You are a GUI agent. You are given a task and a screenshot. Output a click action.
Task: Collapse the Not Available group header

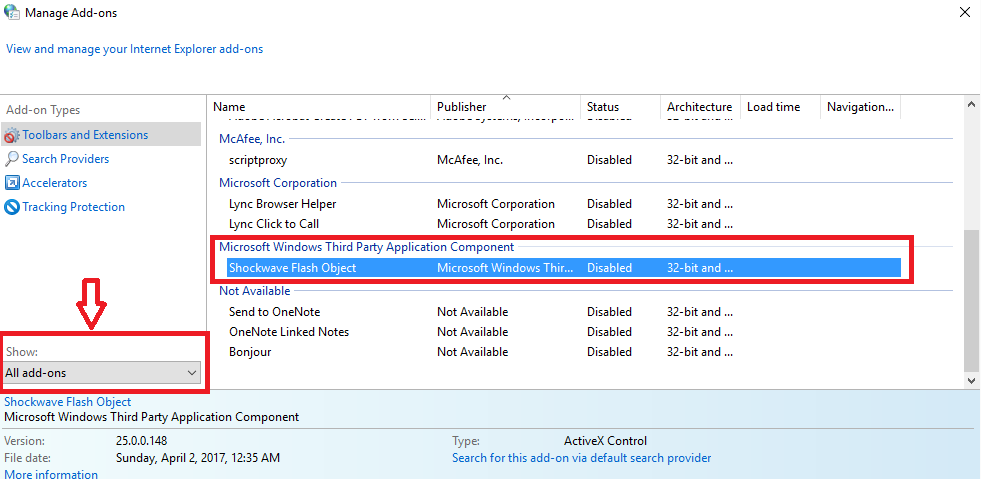[255, 291]
